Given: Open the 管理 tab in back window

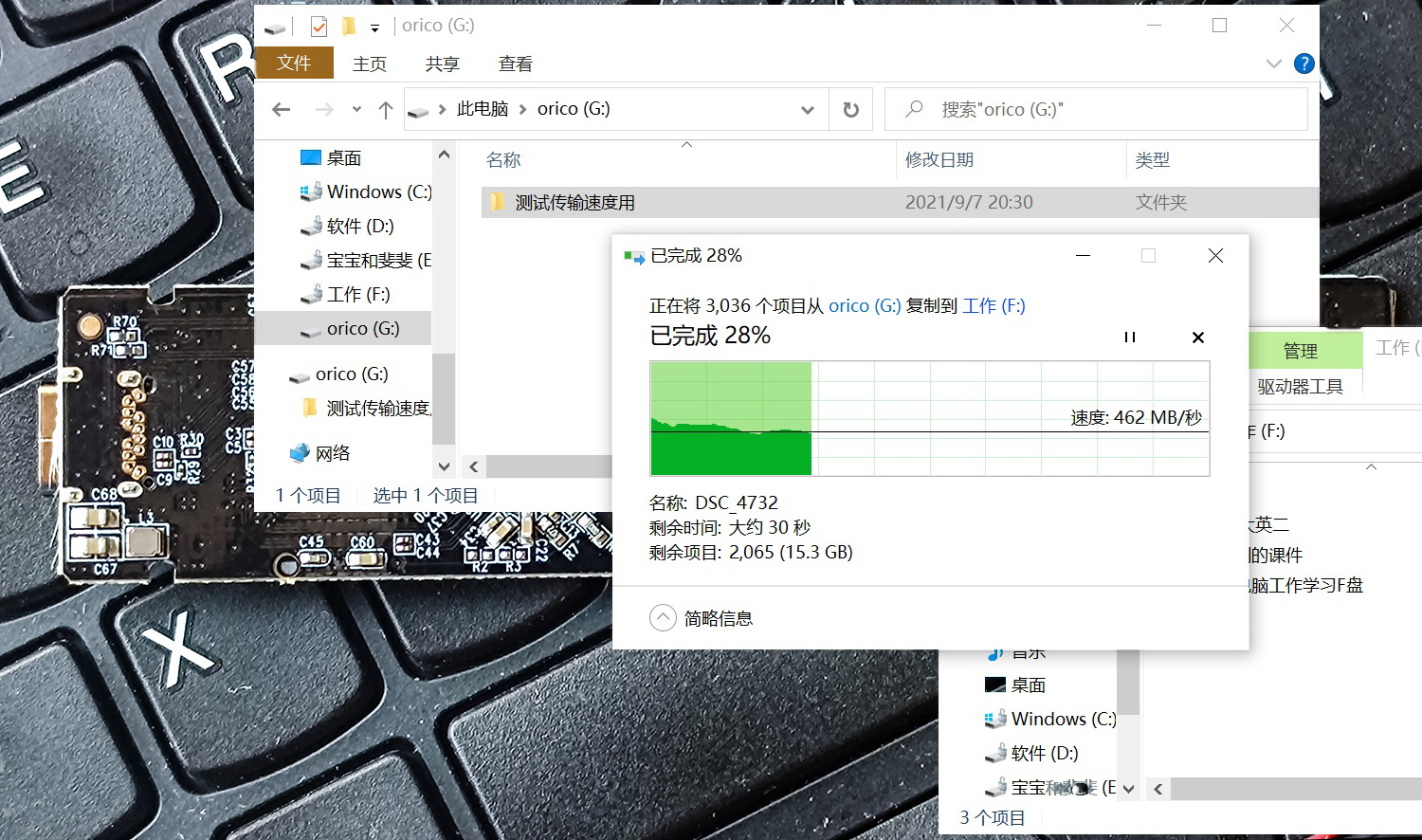Looking at the screenshot, I should pos(1301,351).
